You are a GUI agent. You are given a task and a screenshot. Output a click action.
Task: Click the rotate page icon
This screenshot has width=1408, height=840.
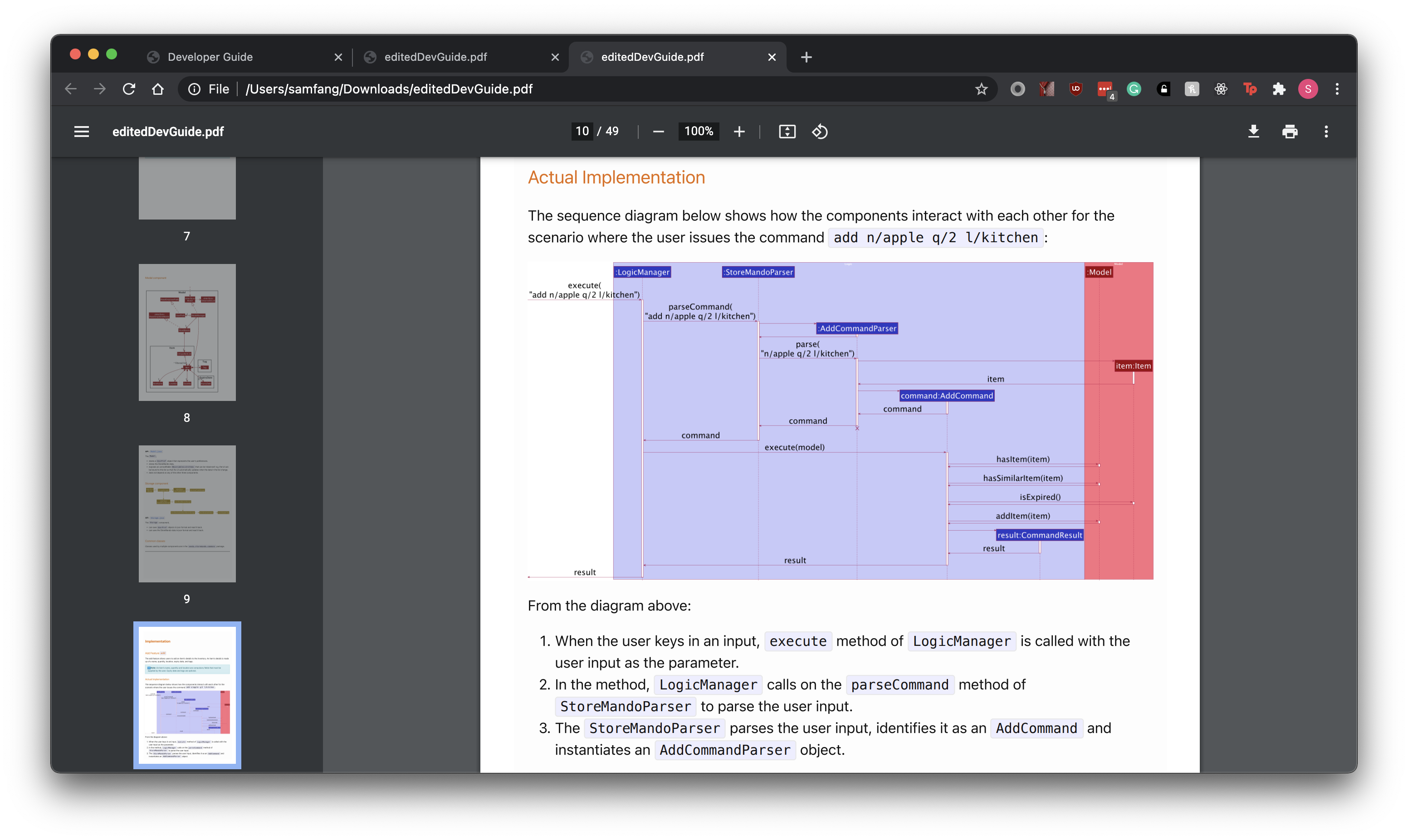pyautogui.click(x=820, y=131)
